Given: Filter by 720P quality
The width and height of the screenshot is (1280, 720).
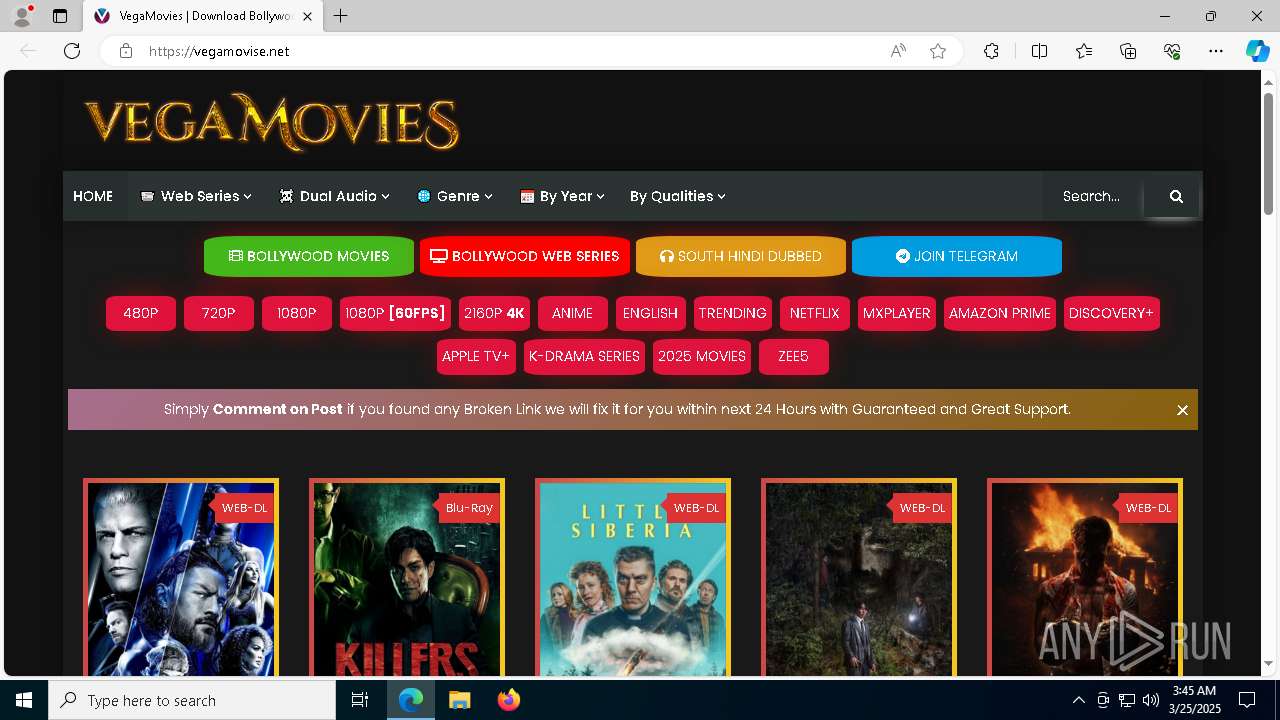Looking at the screenshot, I should coord(219,313).
